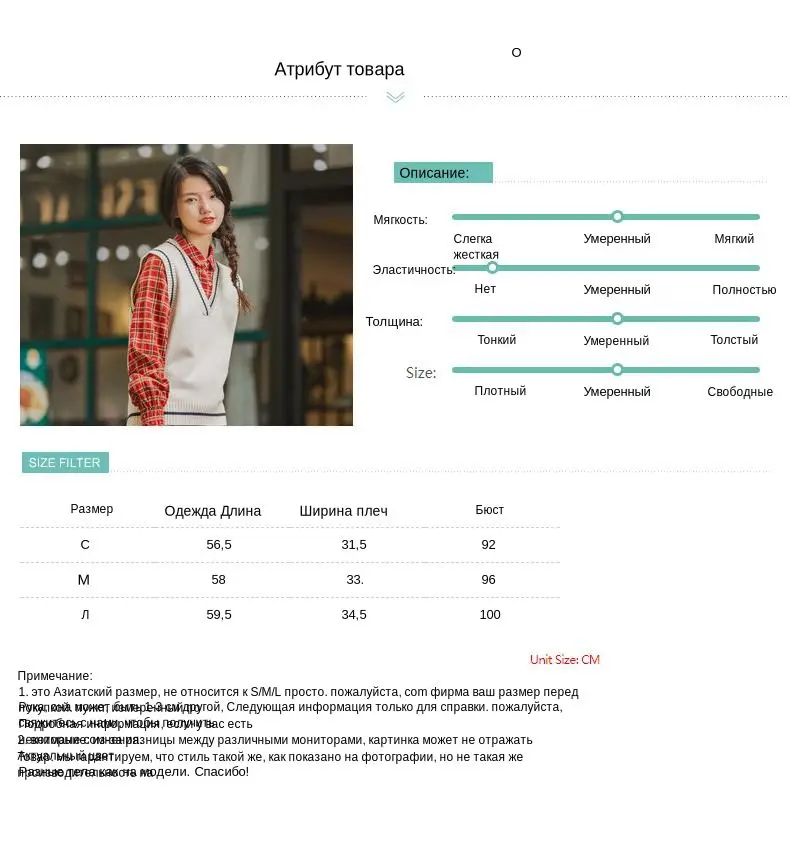Click the Толщина: label
Image resolution: width=790 pixels, height=848 pixels.
click(394, 322)
